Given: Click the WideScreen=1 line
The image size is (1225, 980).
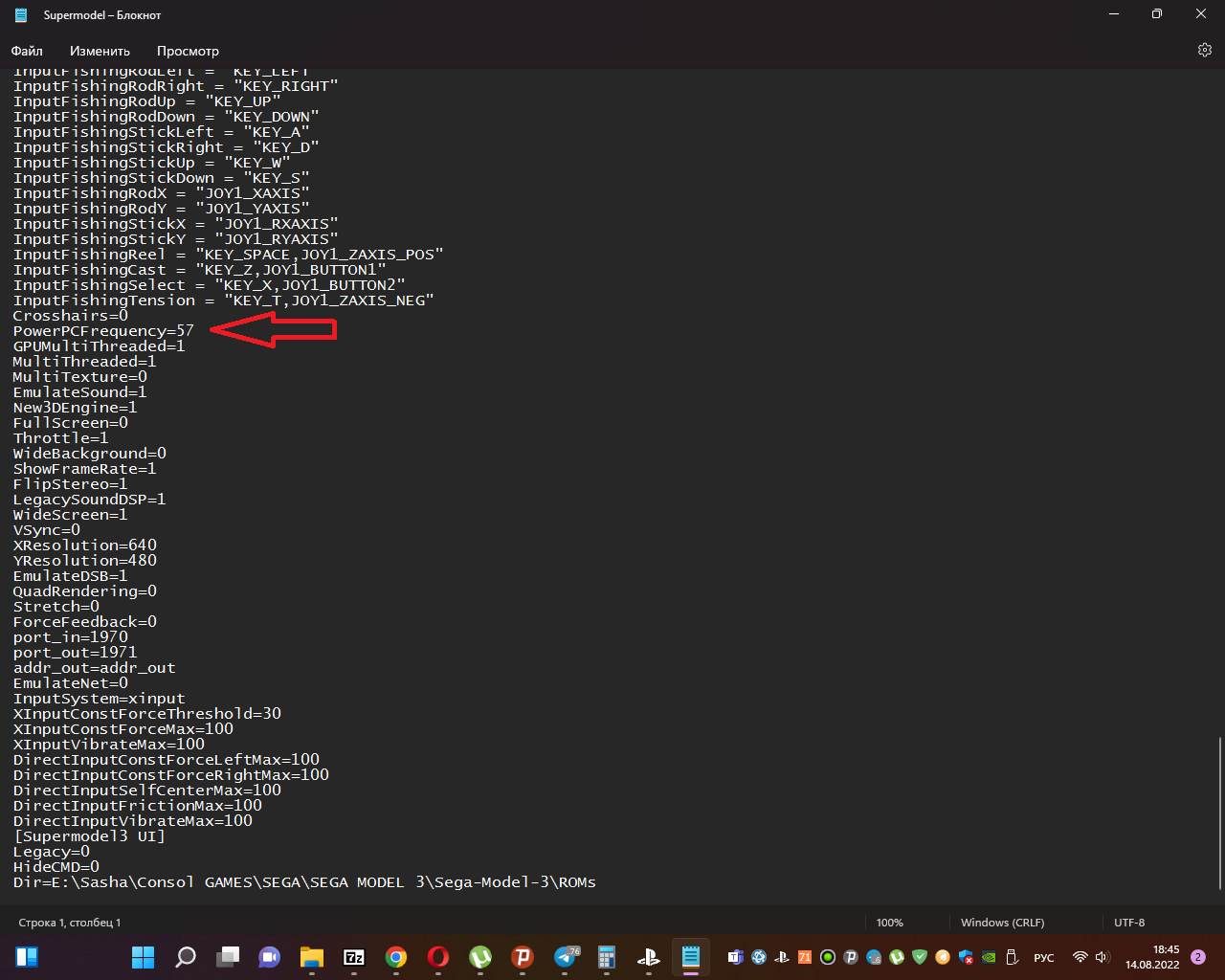Looking at the screenshot, I should coord(70,515).
